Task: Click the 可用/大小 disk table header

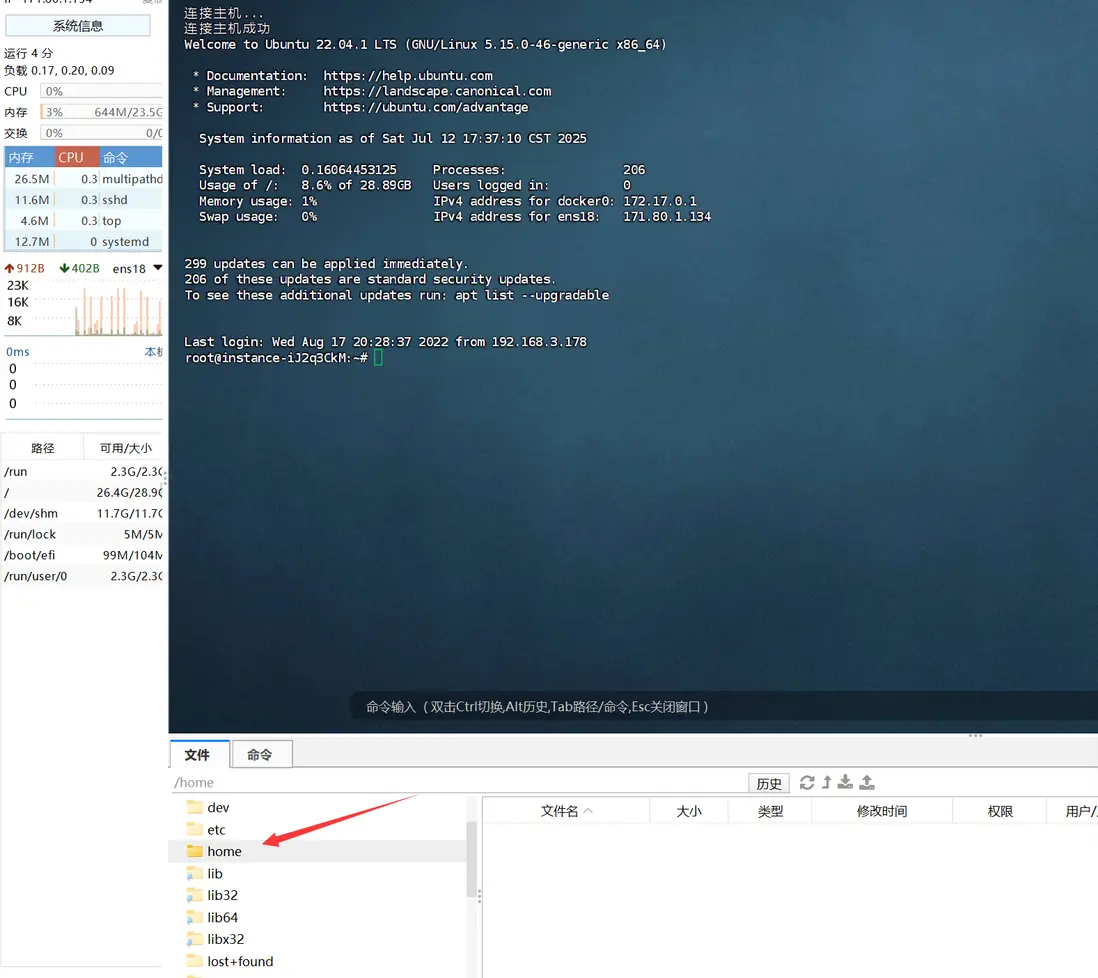Action: pyautogui.click(x=124, y=448)
